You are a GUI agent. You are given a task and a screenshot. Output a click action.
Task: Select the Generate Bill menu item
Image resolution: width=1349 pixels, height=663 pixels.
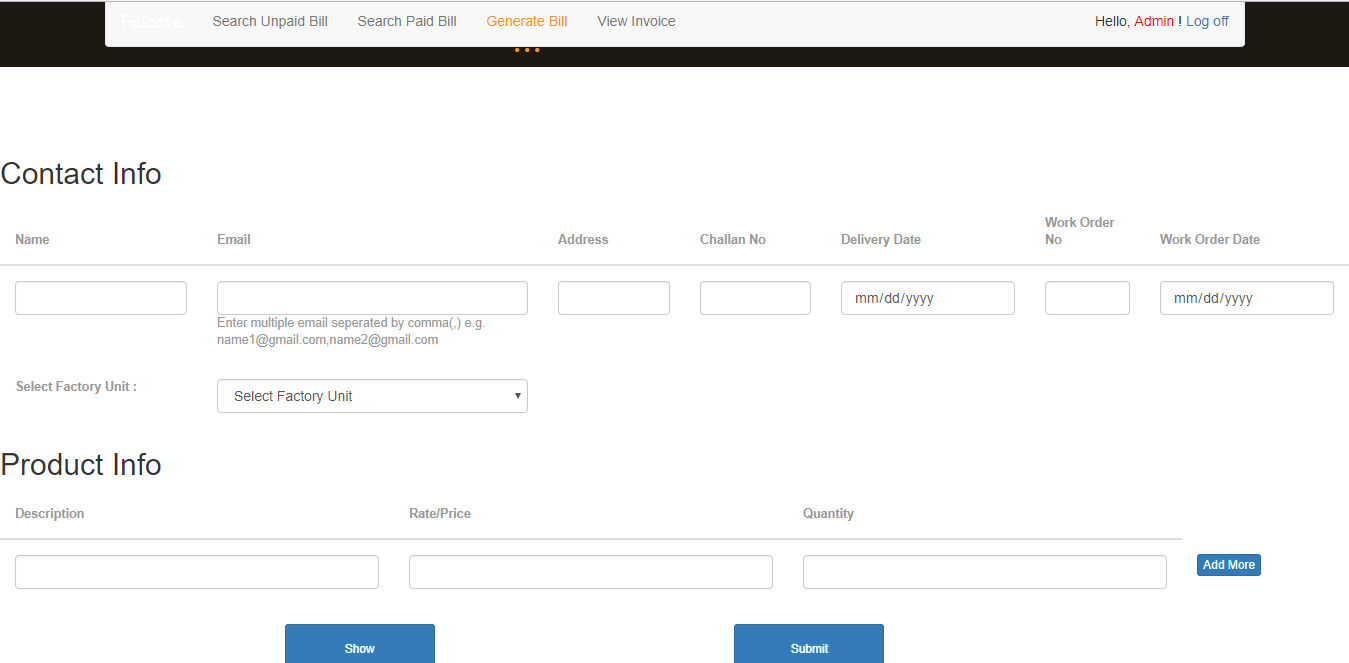click(x=527, y=21)
